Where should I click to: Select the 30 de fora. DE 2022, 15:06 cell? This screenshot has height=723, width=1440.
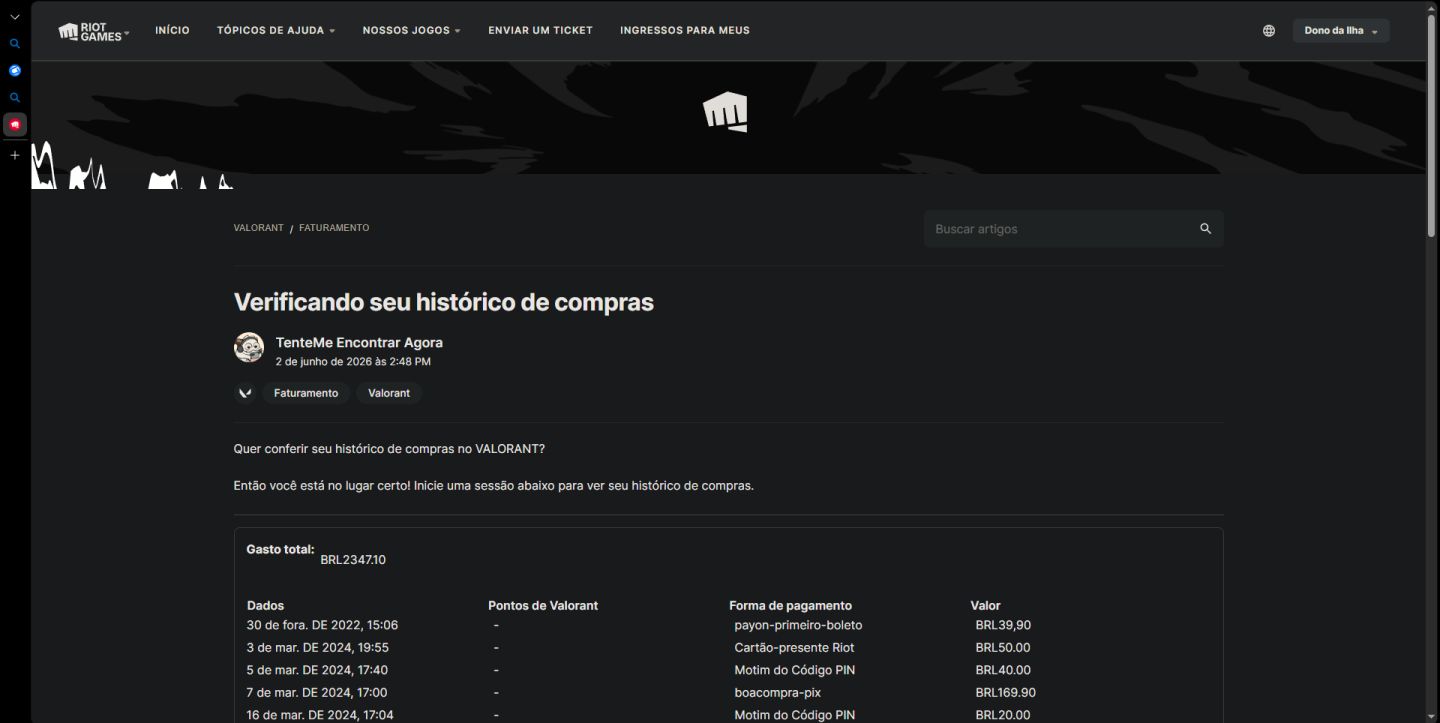pos(322,625)
